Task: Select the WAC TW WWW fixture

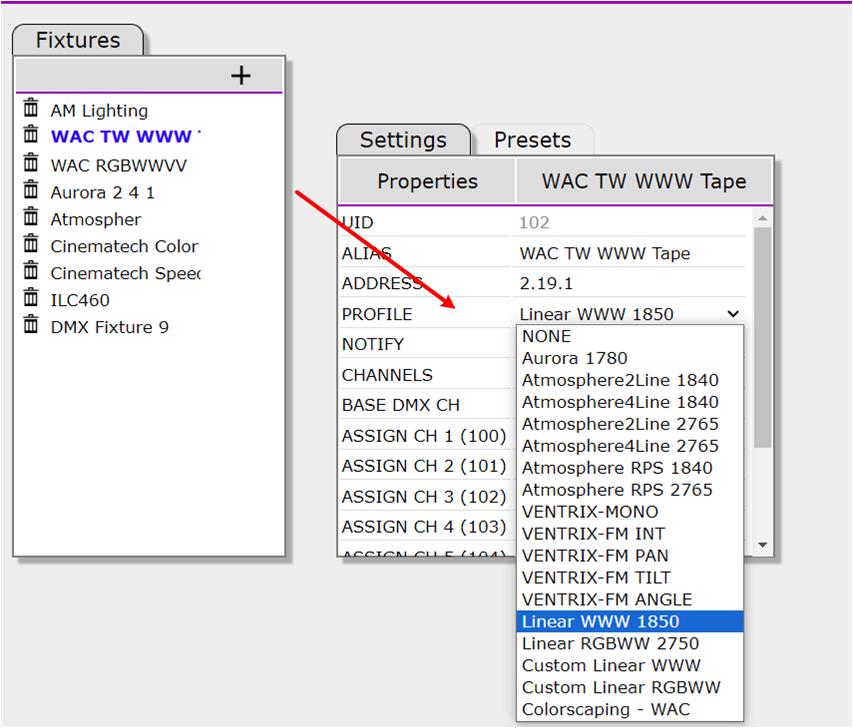Action: (126, 136)
